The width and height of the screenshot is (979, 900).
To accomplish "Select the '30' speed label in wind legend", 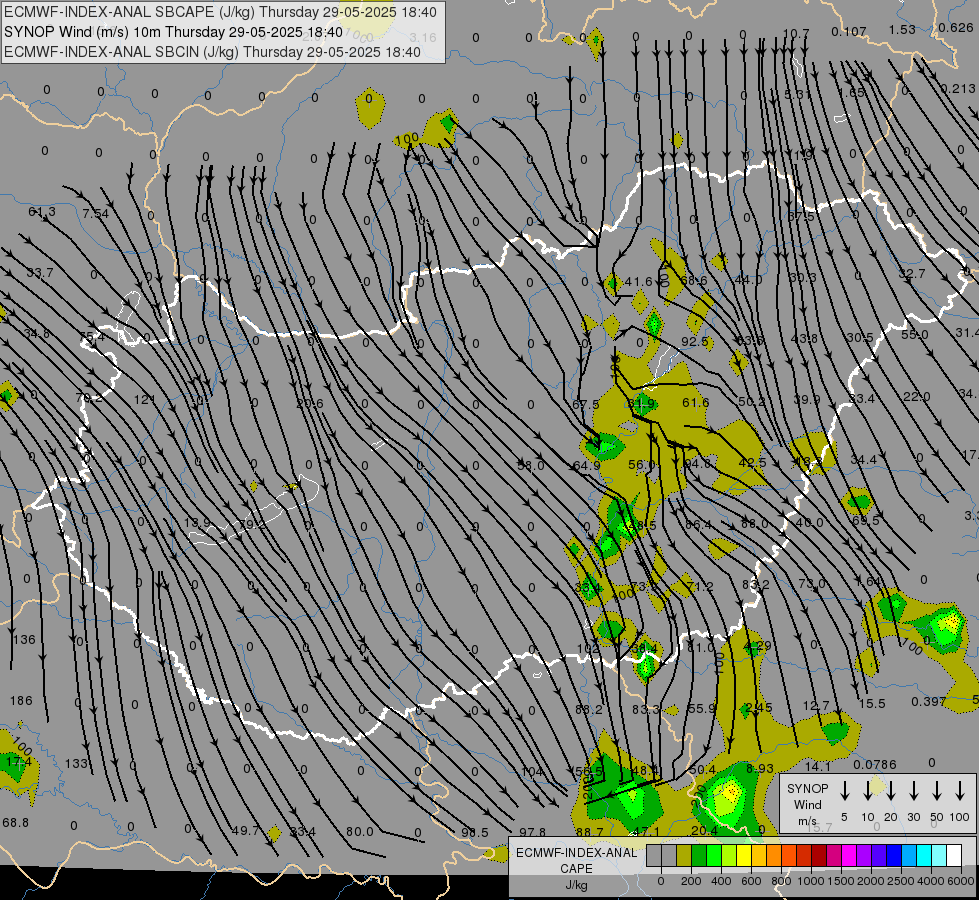I will [x=913, y=817].
